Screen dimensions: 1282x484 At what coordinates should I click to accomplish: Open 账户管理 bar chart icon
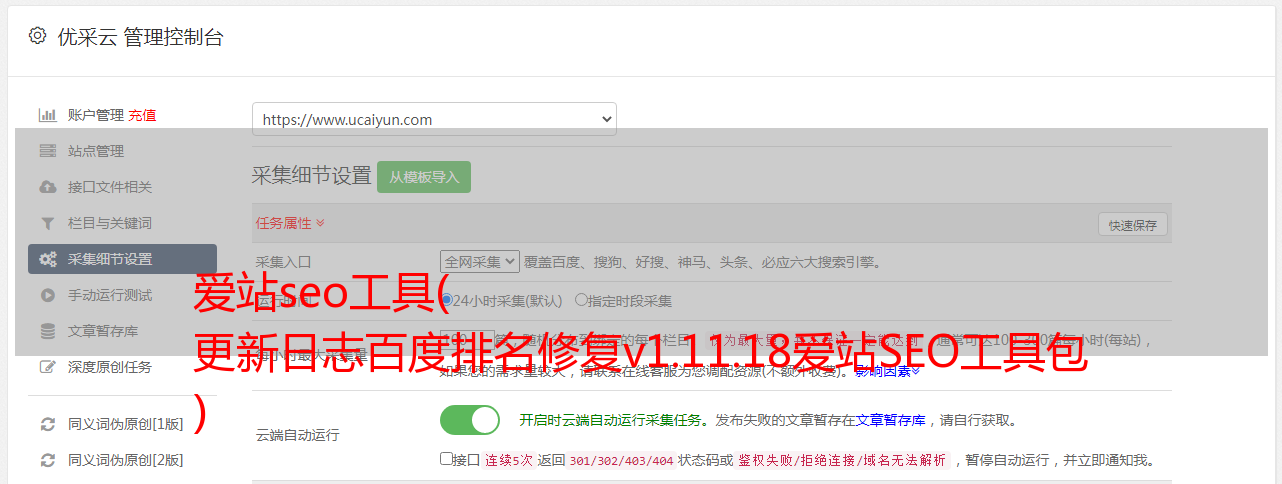coord(47,115)
